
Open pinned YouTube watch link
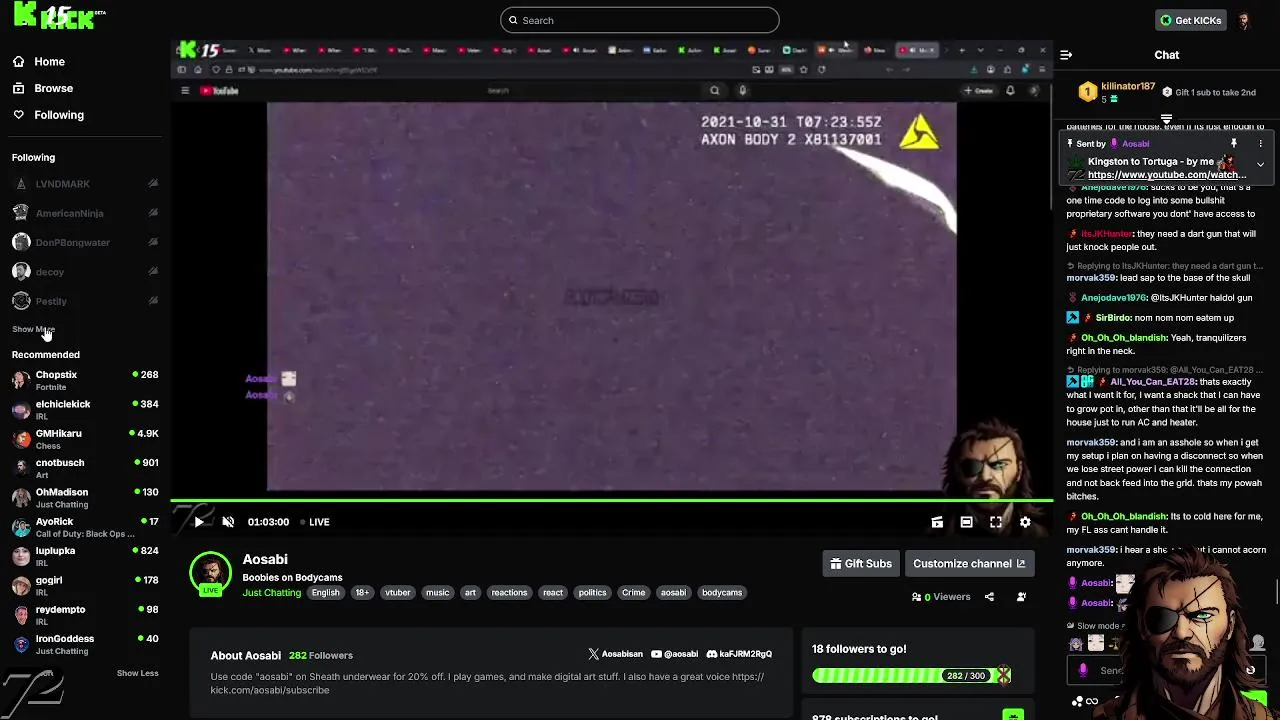(x=1167, y=175)
